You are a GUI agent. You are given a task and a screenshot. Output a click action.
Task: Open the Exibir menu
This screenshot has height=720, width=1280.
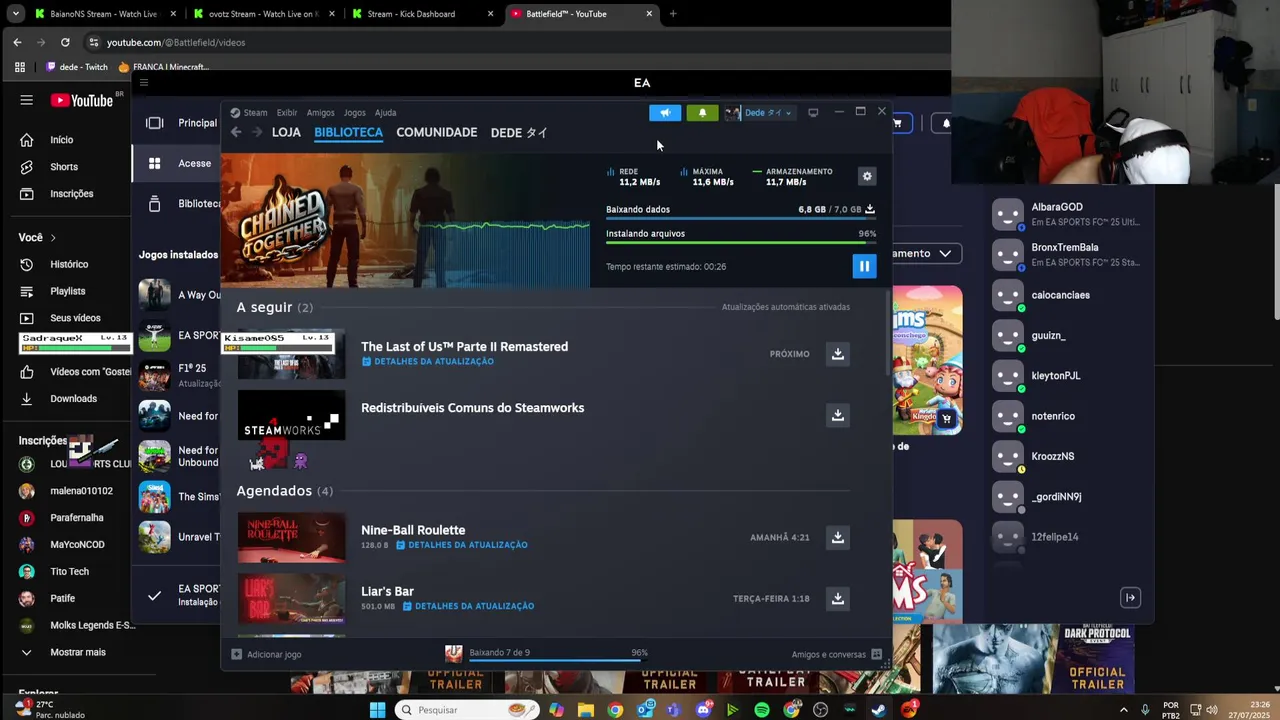pos(287,113)
